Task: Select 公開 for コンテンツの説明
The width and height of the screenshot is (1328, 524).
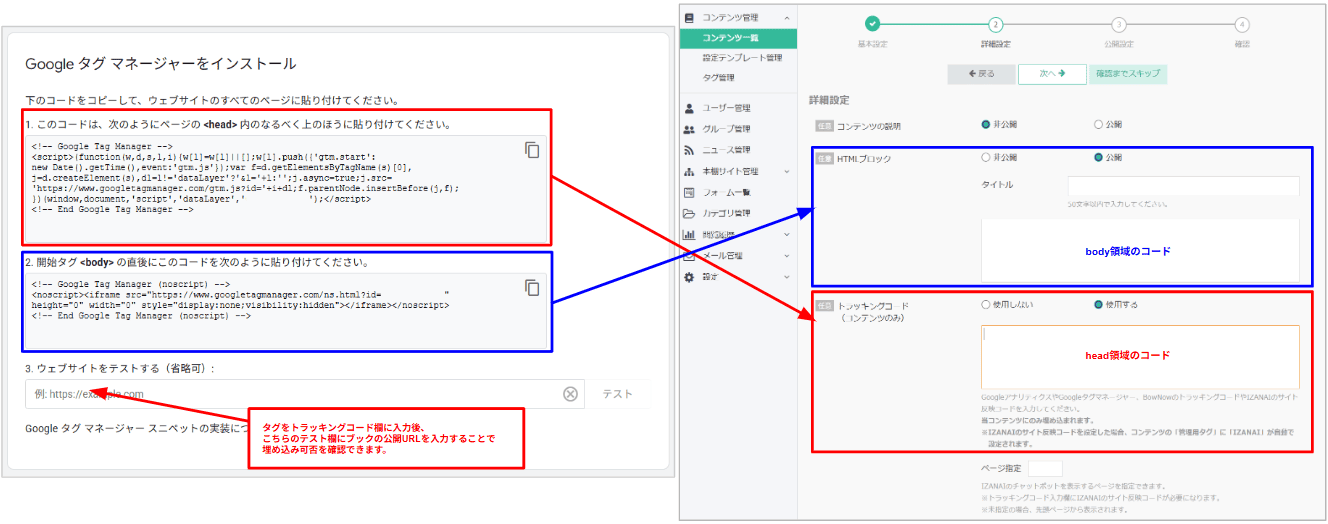Action: 1100,125
